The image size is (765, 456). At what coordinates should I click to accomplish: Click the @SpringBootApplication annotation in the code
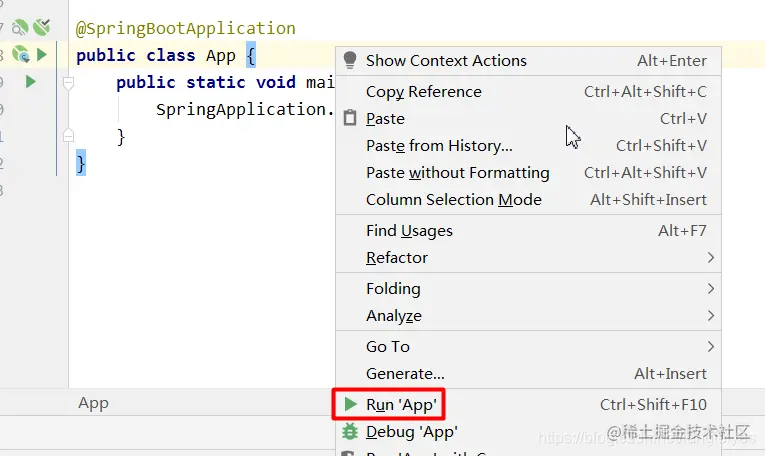click(x=185, y=28)
